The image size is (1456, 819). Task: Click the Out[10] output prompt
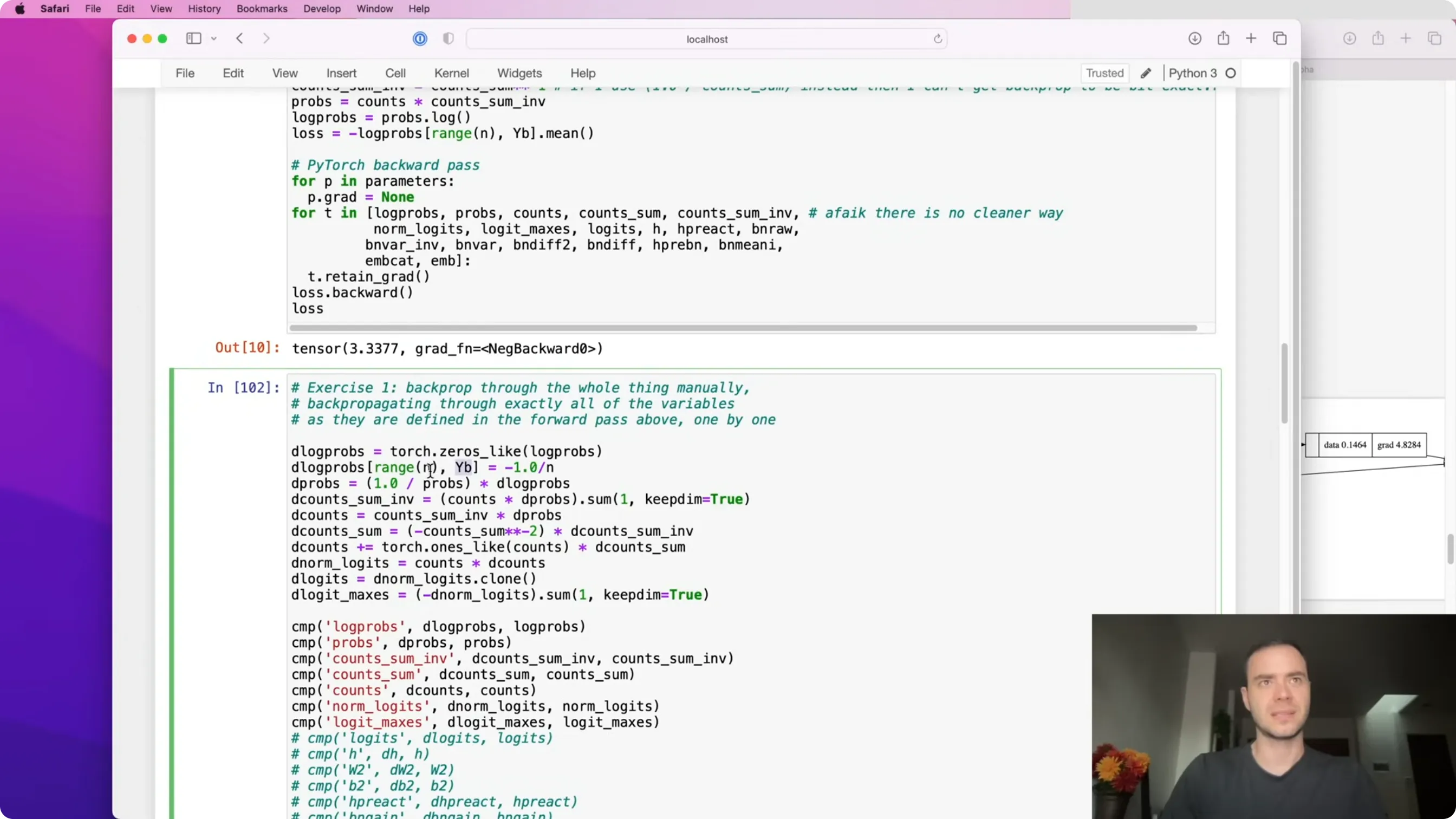[x=248, y=348]
